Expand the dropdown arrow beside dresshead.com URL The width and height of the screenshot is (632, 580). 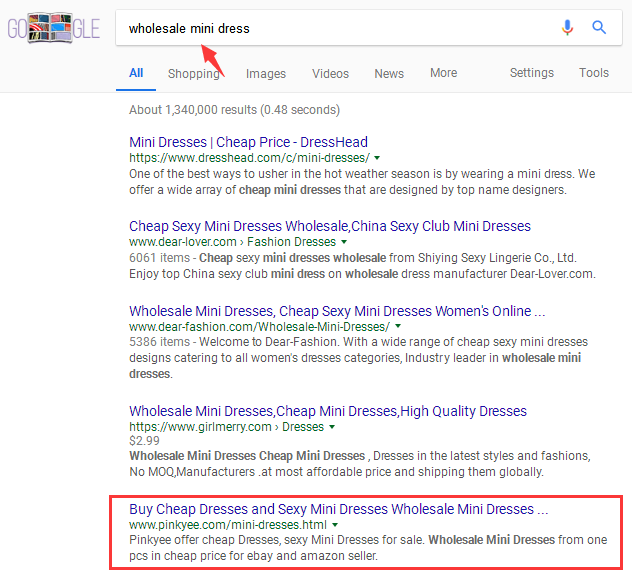[377, 158]
